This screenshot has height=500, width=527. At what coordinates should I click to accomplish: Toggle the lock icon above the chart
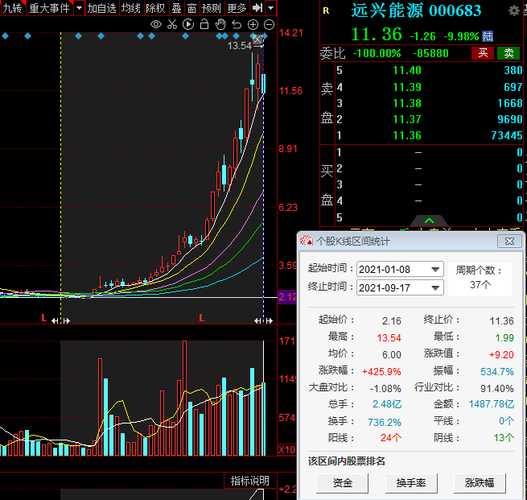coord(204,24)
